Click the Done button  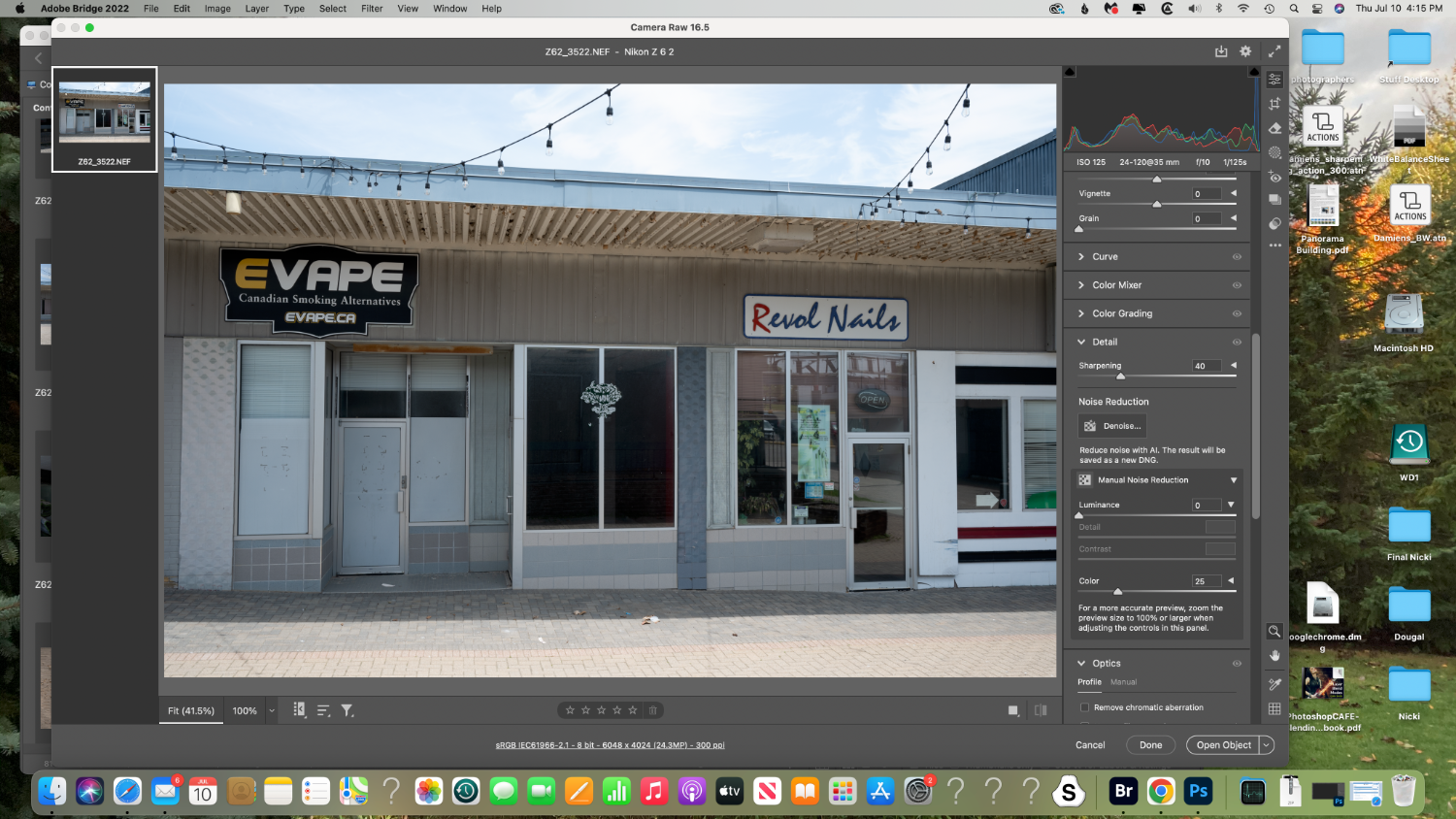(1150, 745)
